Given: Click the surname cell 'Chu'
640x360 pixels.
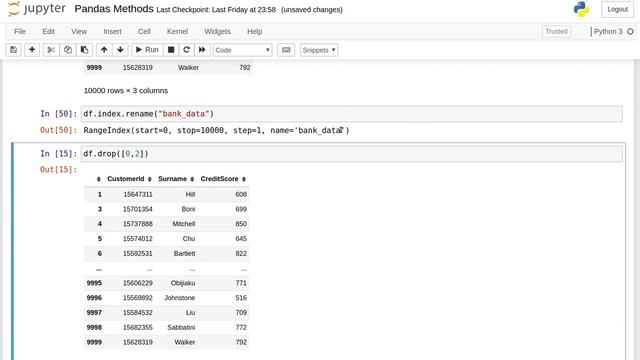Looking at the screenshot, I should (189, 238).
